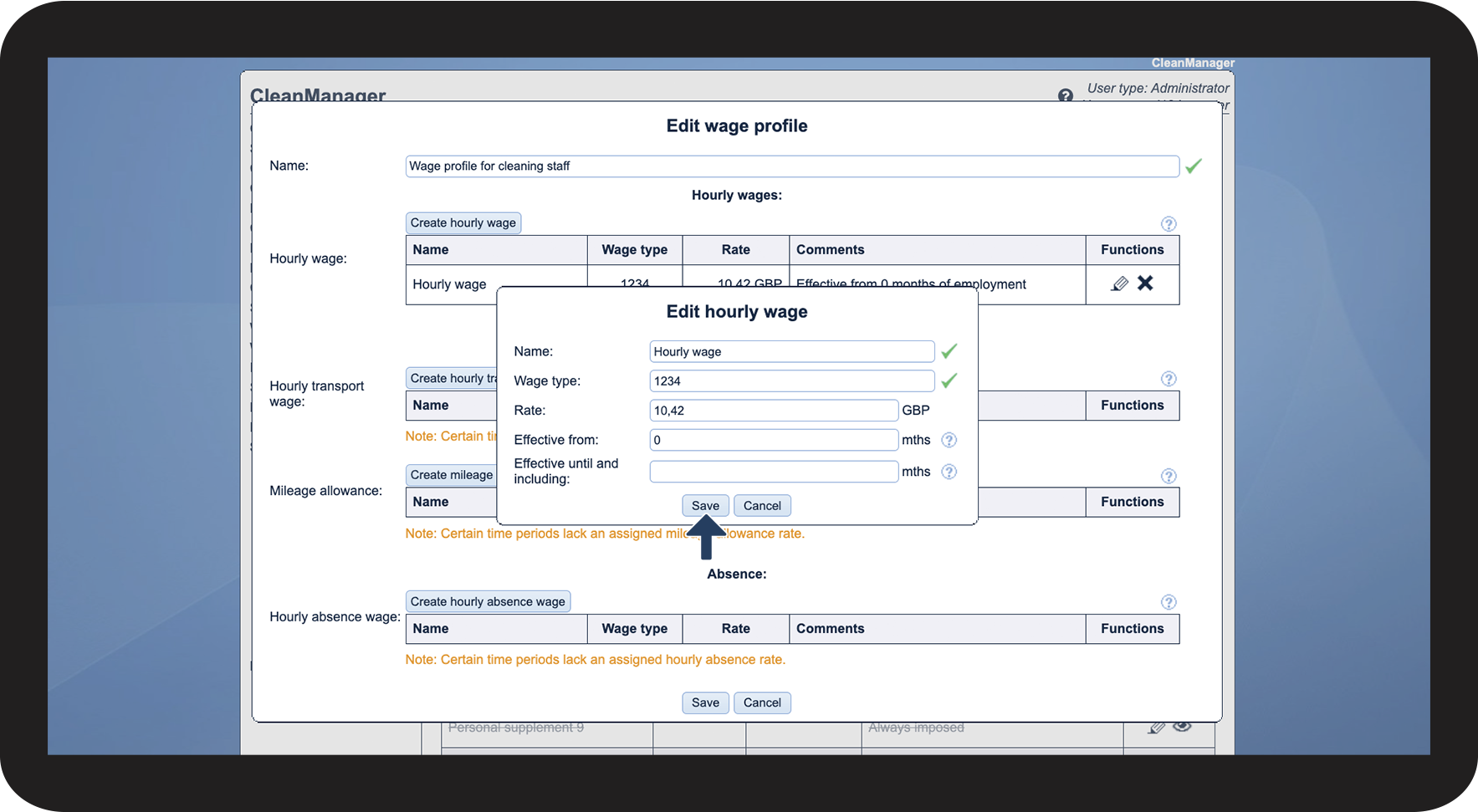Click help icon for Mileage allowance section

pyautogui.click(x=1169, y=476)
